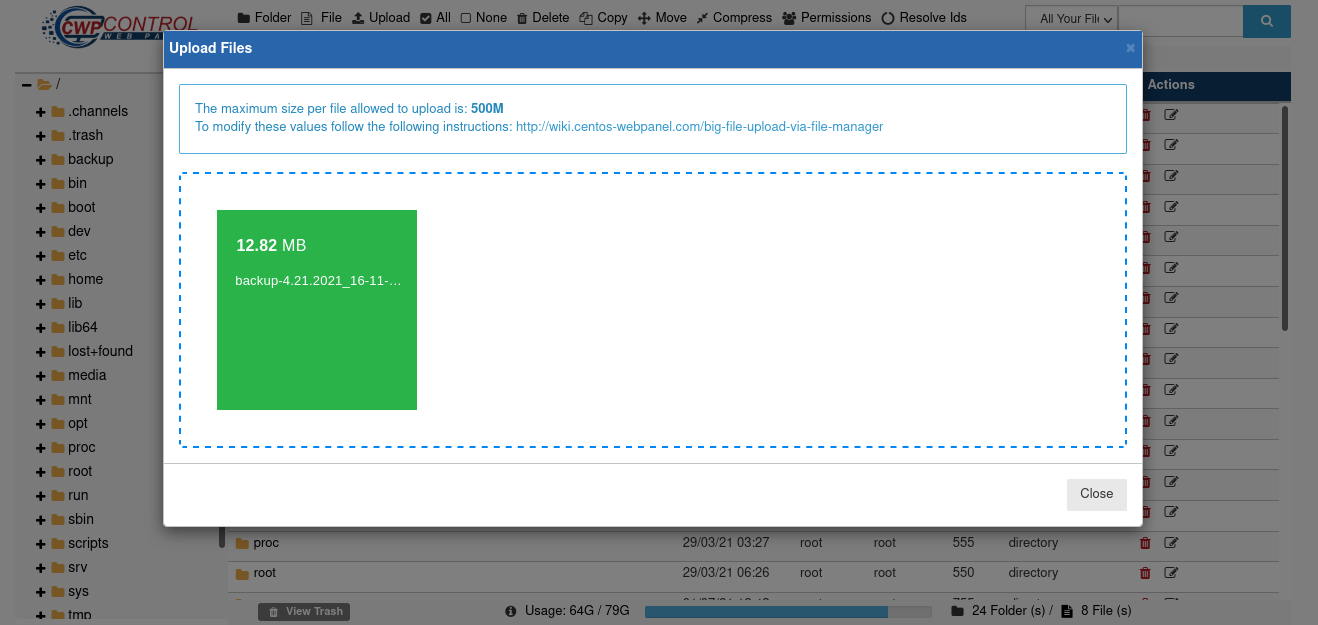Image resolution: width=1318 pixels, height=625 pixels.
Task: Click the Resolve Ids toolbar button
Action: coord(924,18)
